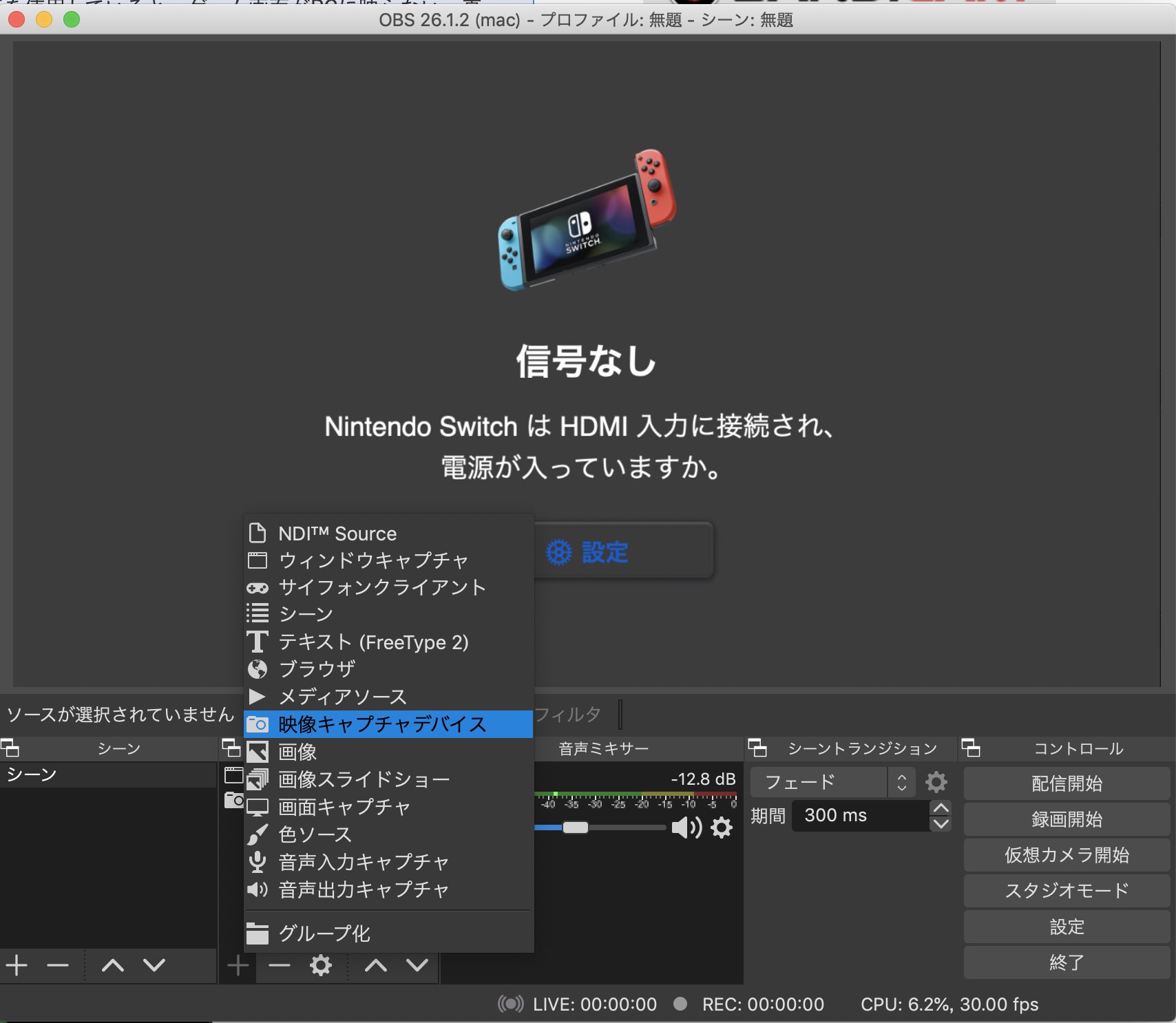Choose 画像 source entry
Image resolution: width=1176 pixels, height=1023 pixels.
coord(388,752)
